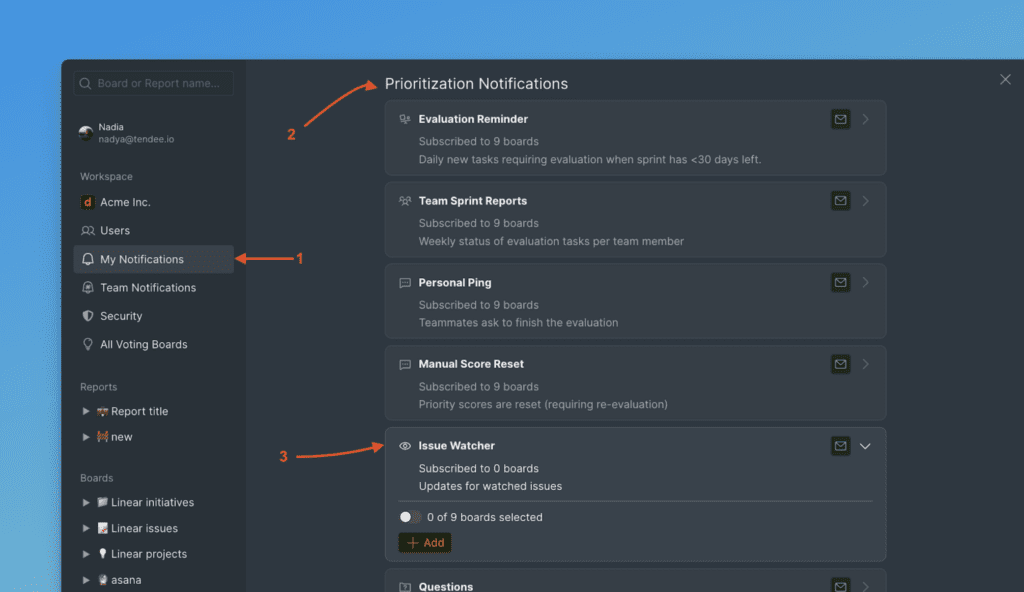Click email icon for Manual Score Reset
This screenshot has height=592, width=1024.
[840, 365]
